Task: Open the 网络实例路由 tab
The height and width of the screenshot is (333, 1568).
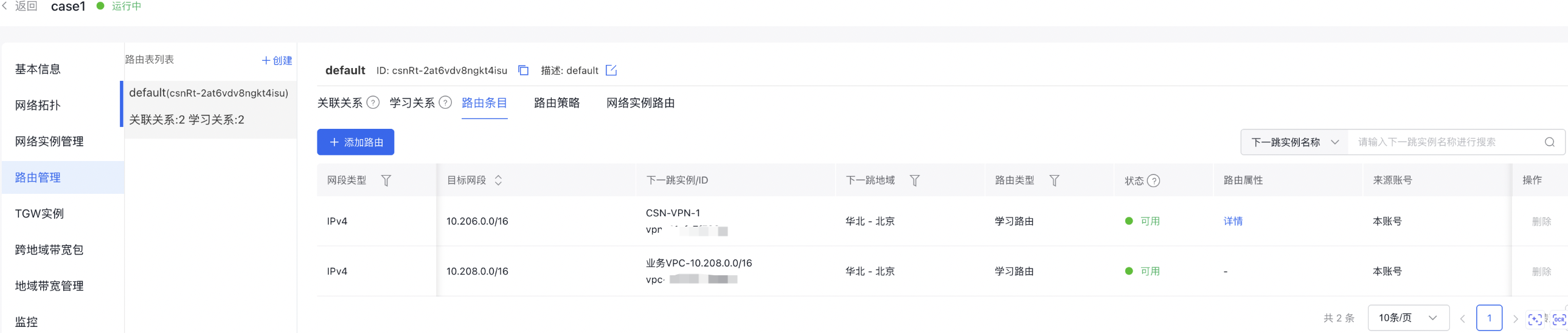Action: pyautogui.click(x=640, y=103)
